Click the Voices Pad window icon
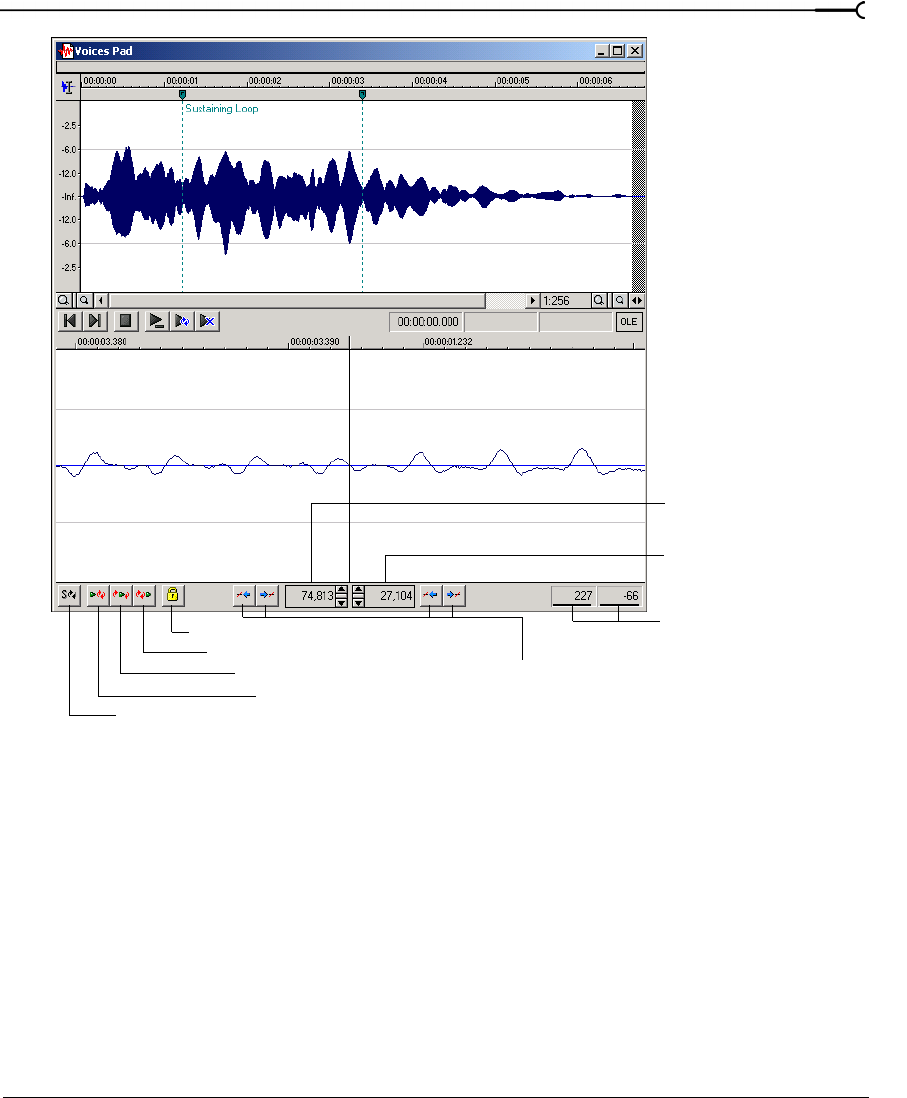This screenshot has height=1098, width=907. [x=67, y=51]
